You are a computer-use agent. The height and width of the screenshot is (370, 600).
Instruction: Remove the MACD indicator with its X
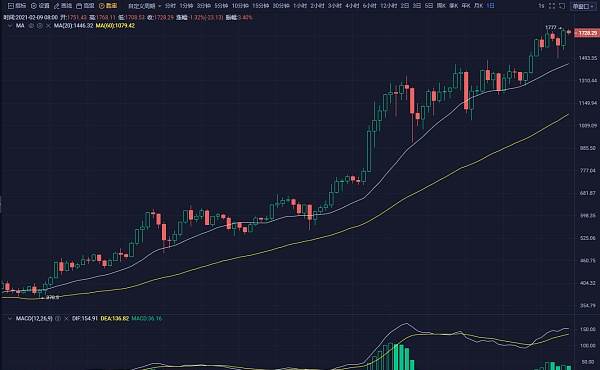tap(66, 318)
